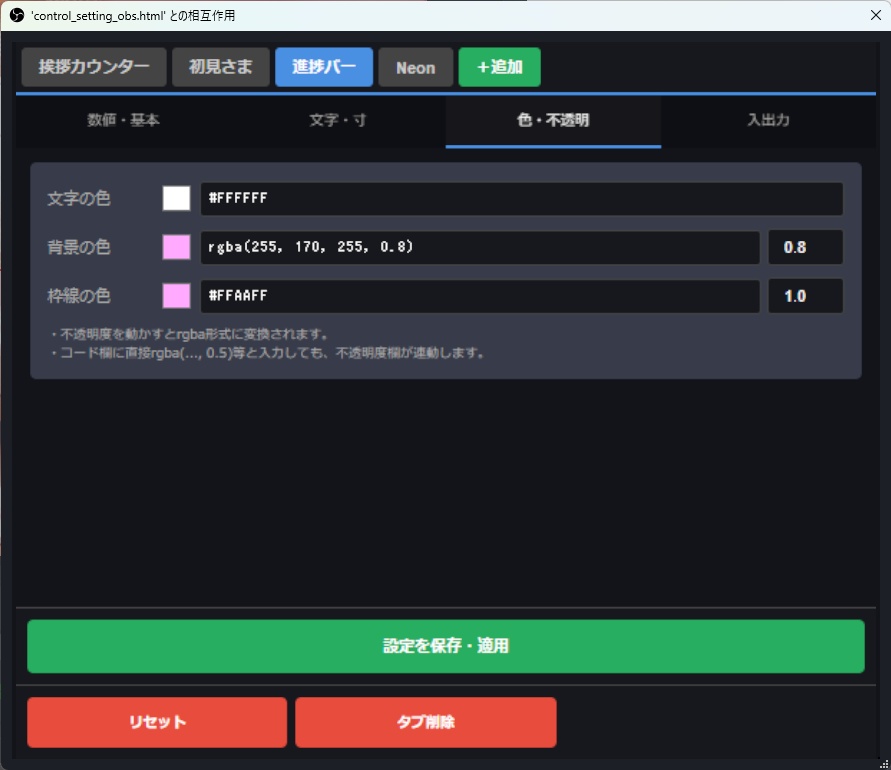
Task: Click the #FFAAFF border color field
Action: [480, 296]
